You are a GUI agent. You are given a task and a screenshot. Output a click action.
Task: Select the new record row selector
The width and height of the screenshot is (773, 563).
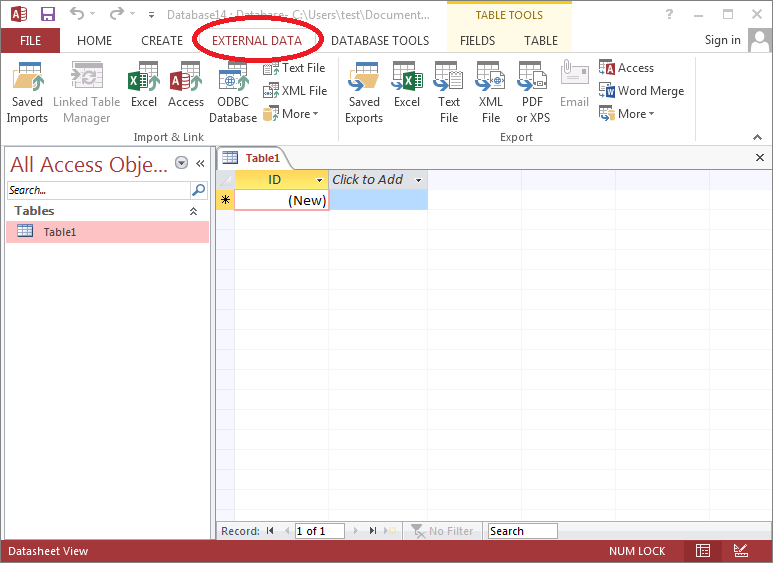225,200
